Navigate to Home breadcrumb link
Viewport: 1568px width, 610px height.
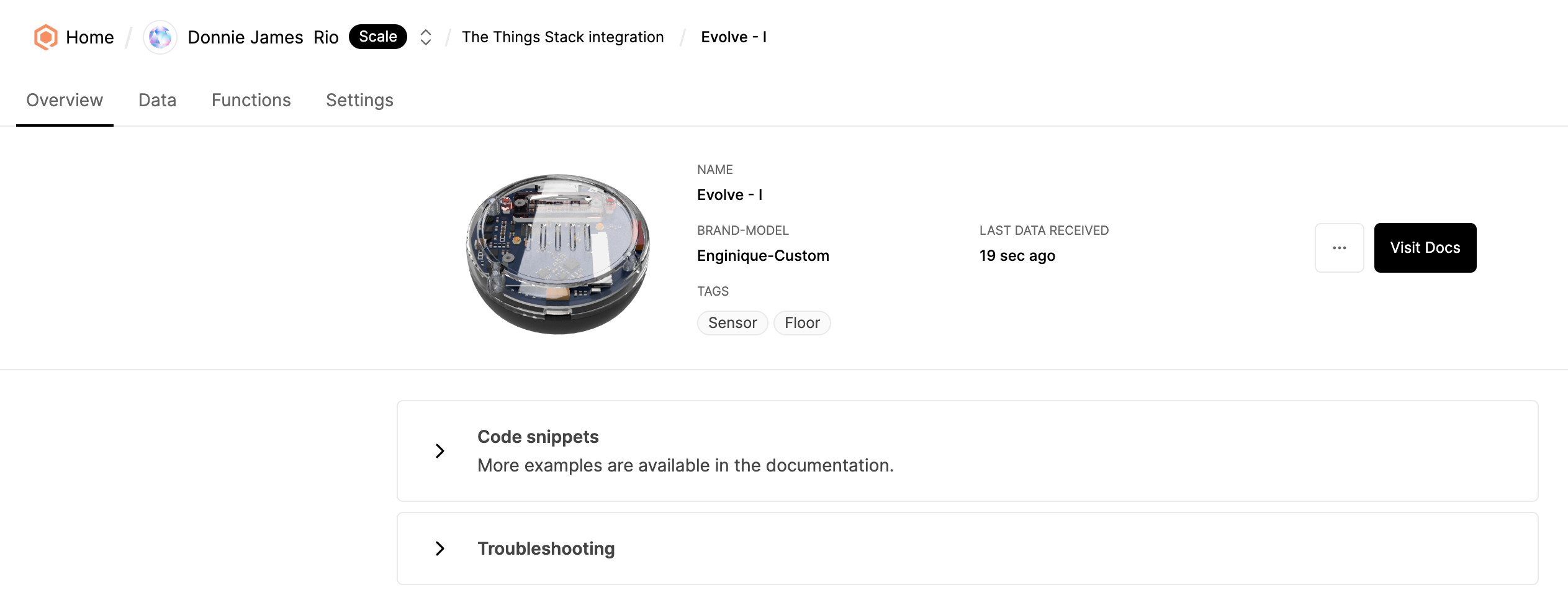89,37
